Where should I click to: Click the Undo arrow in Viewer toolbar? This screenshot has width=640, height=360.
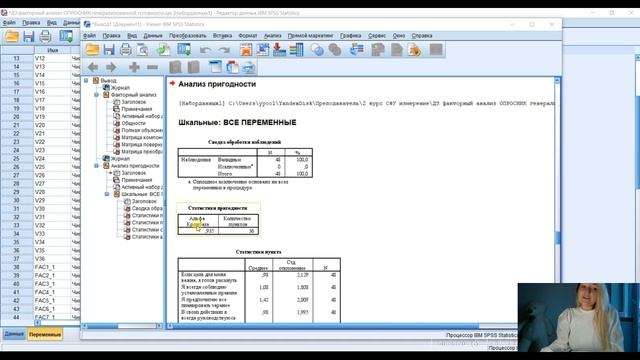pos(205,50)
